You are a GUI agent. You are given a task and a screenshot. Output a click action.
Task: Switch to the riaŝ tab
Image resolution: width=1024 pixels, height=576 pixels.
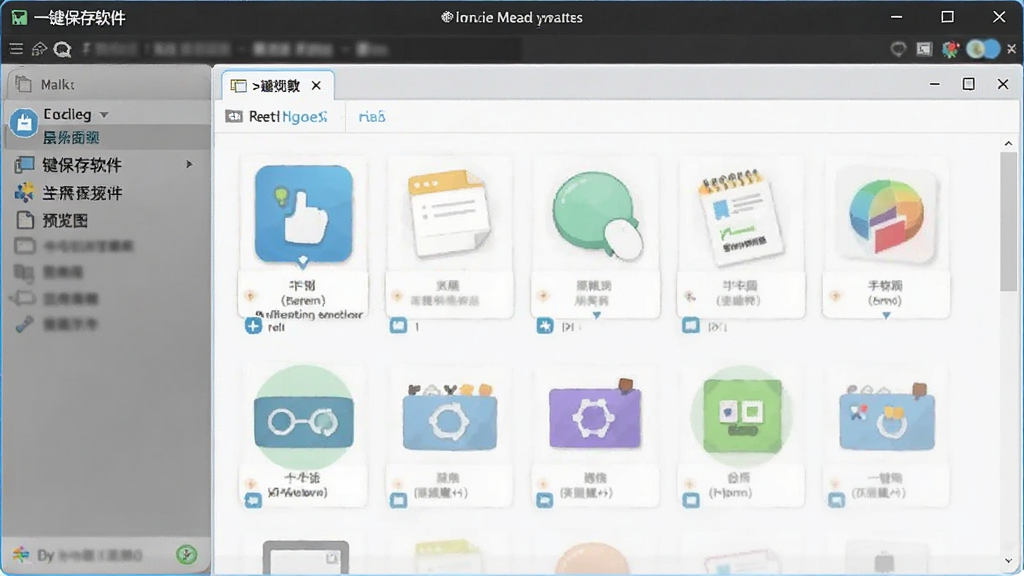372,117
